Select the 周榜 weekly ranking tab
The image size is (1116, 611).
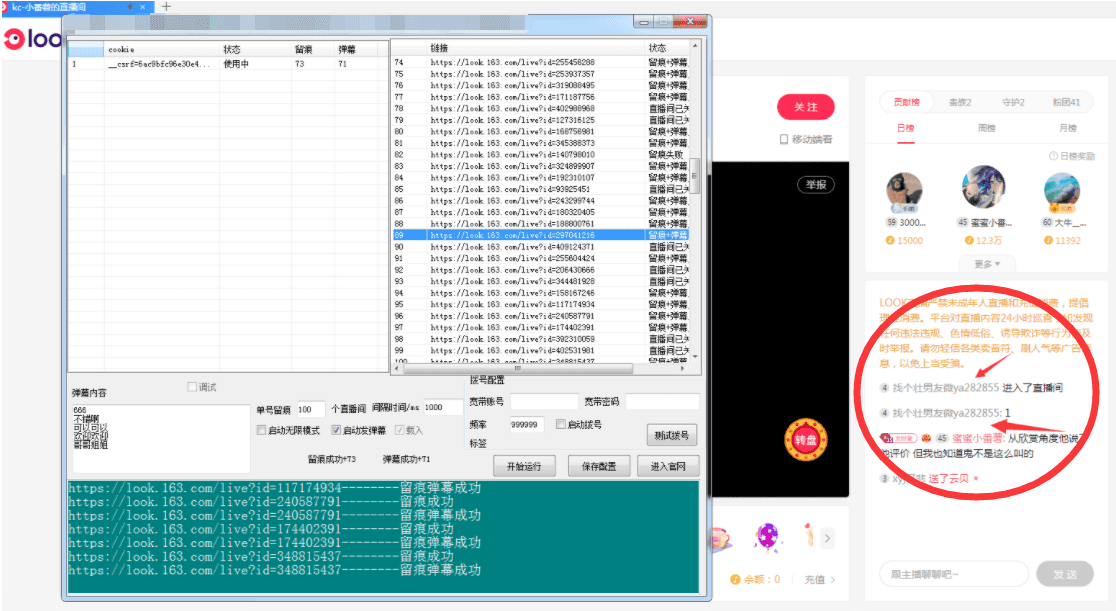coord(986,129)
